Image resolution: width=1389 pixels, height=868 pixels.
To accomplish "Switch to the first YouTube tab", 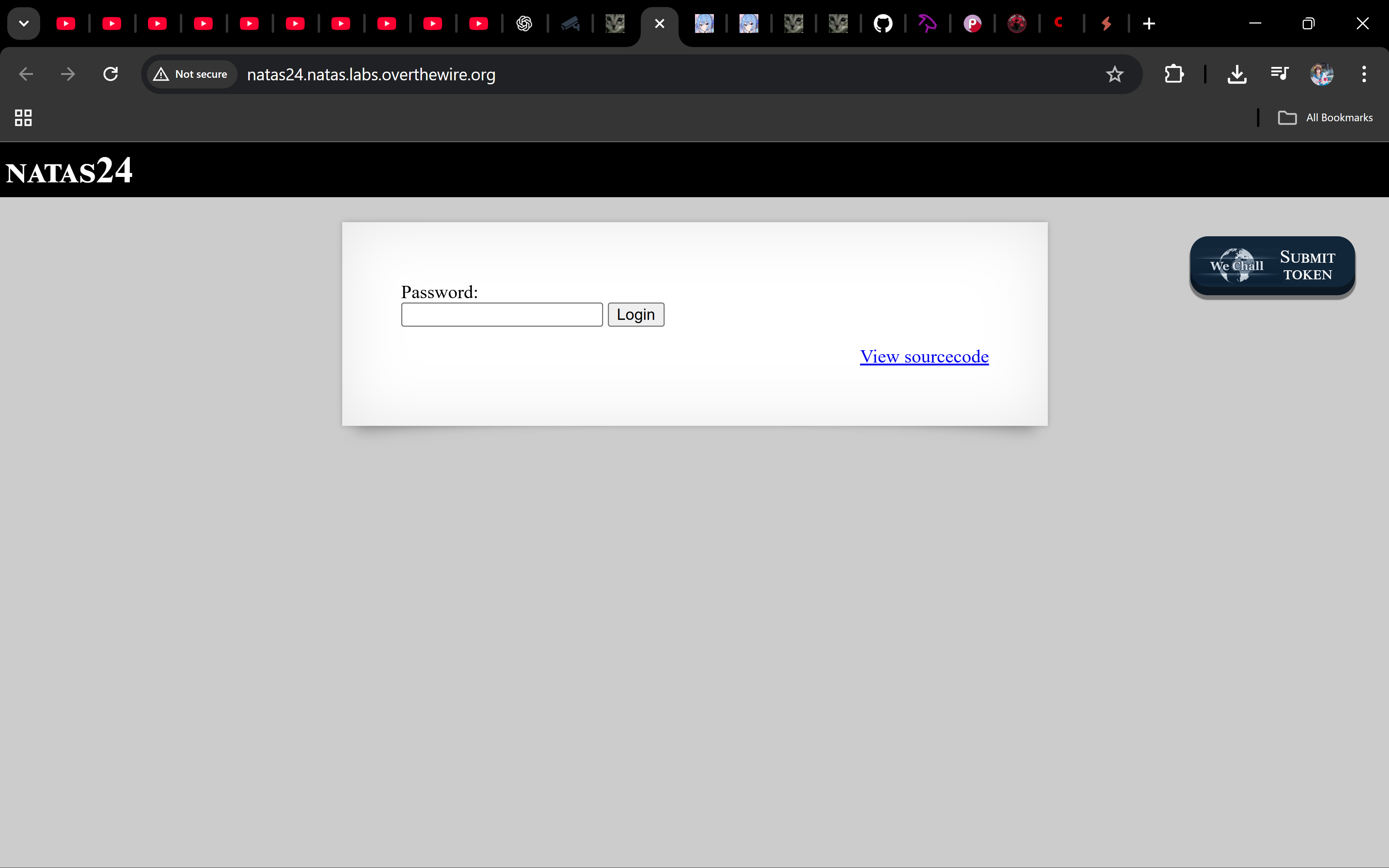I will pos(66,24).
